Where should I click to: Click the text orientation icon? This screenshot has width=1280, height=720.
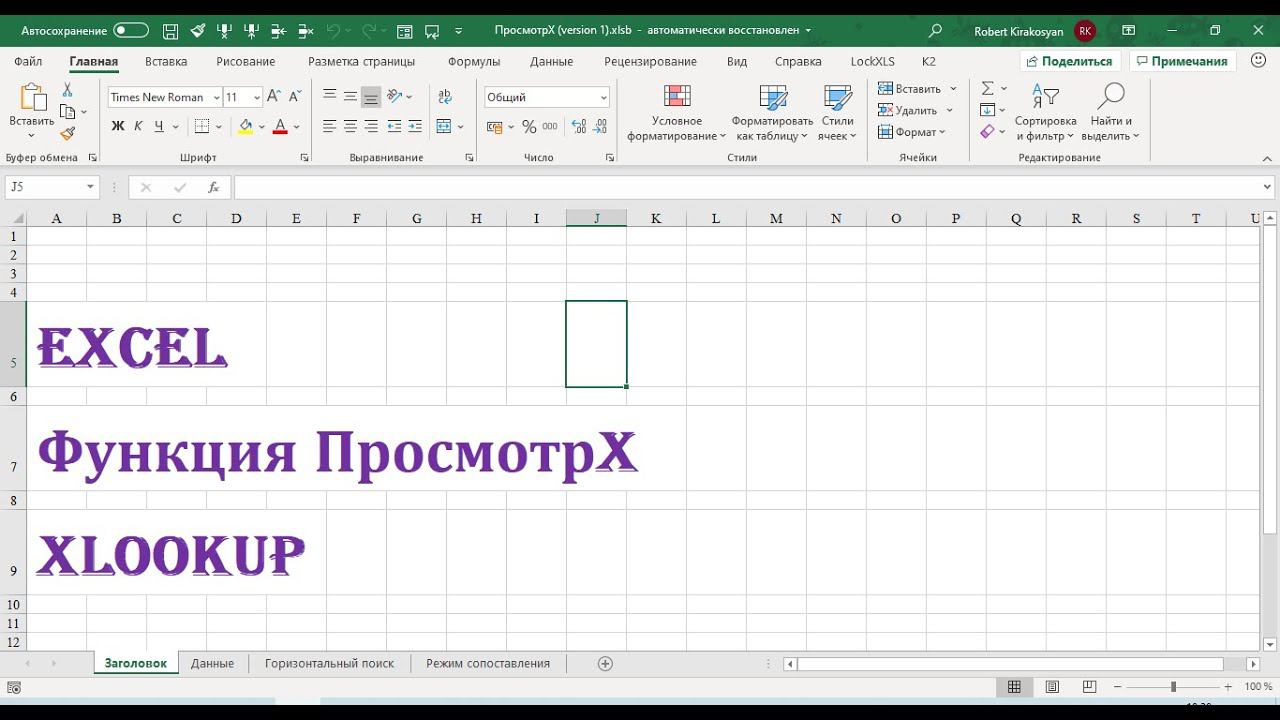pos(395,96)
